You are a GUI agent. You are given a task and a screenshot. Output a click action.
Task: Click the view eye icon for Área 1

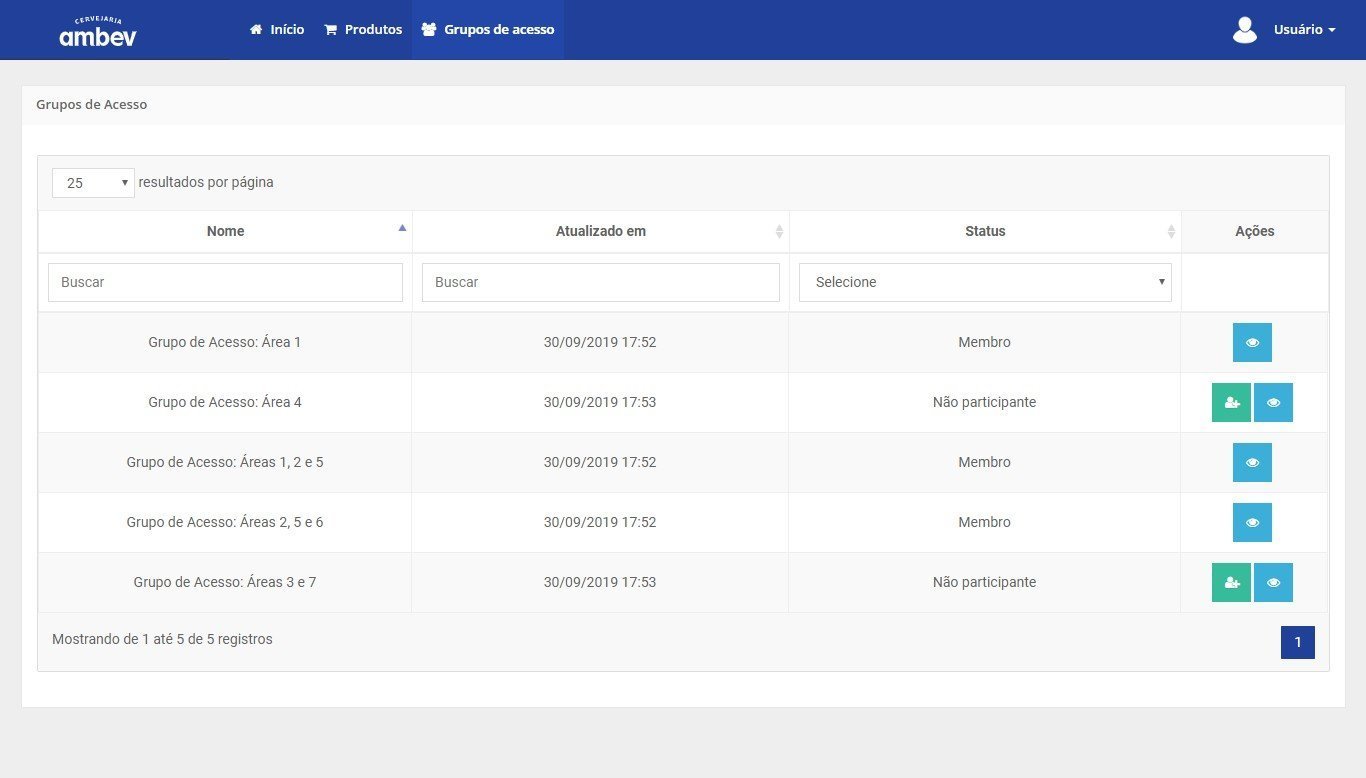[x=1252, y=343]
